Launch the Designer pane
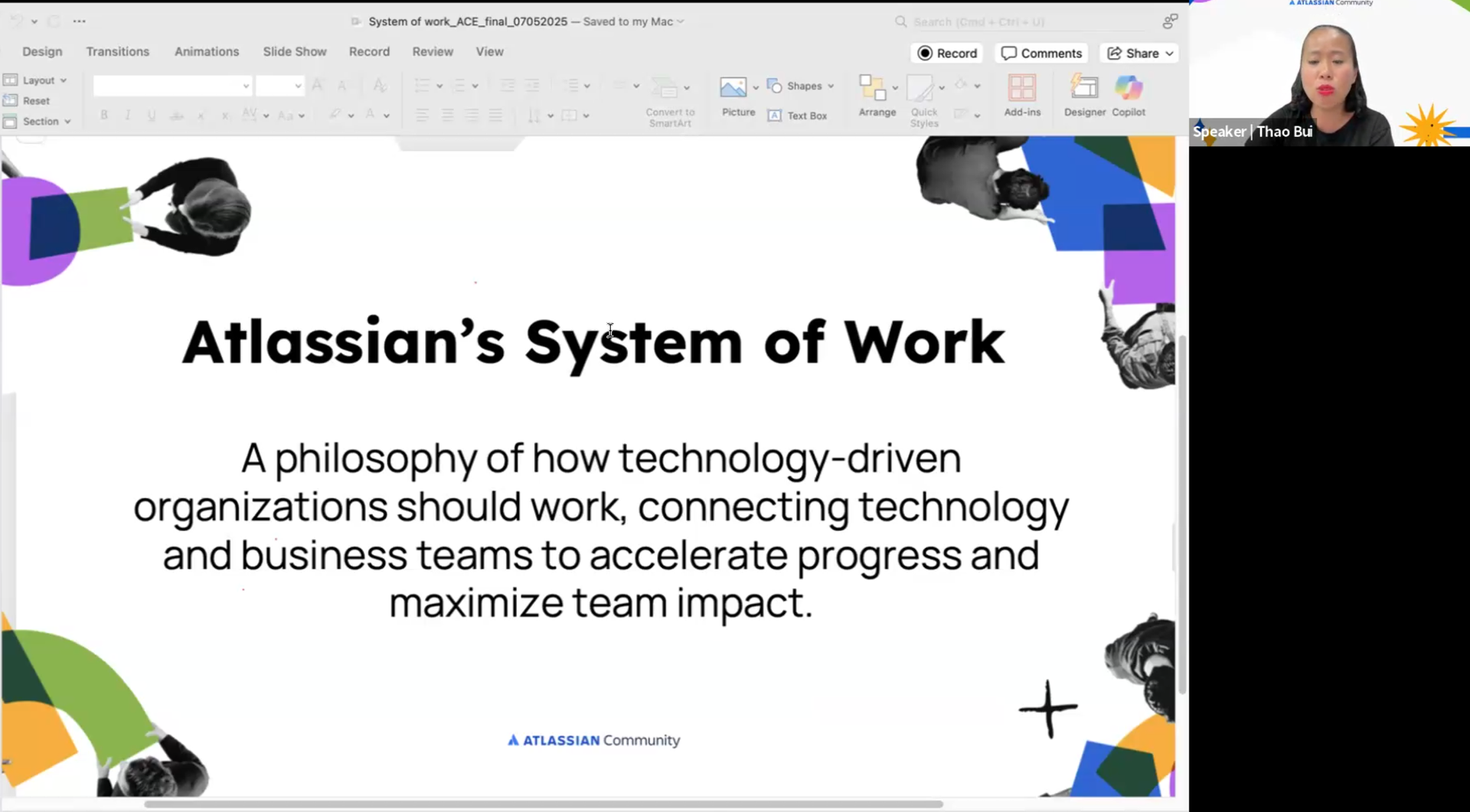Viewport: 1470px width, 812px height. tap(1084, 96)
